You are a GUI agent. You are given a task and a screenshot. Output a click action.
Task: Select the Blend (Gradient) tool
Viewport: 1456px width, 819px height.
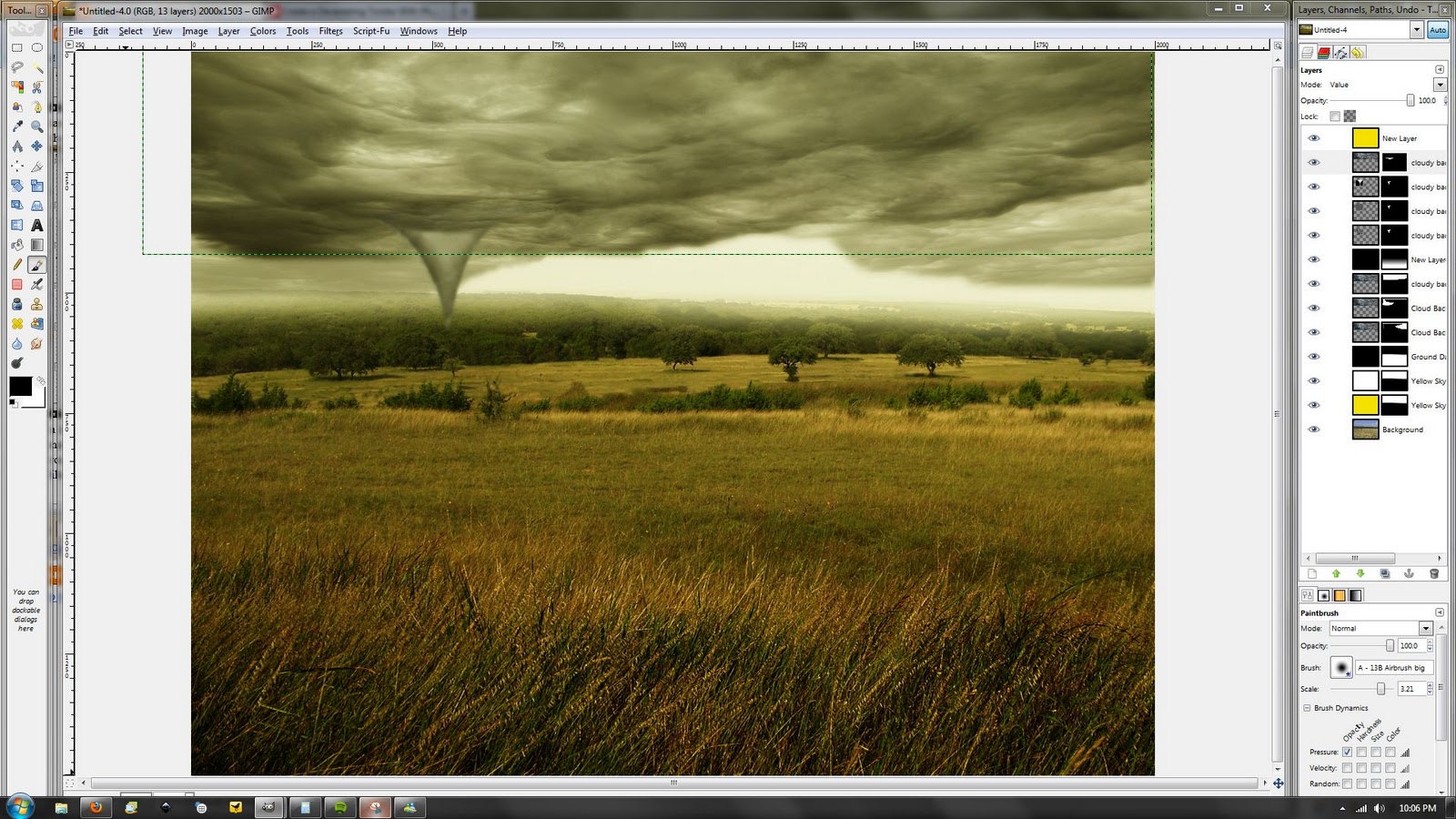[37, 243]
